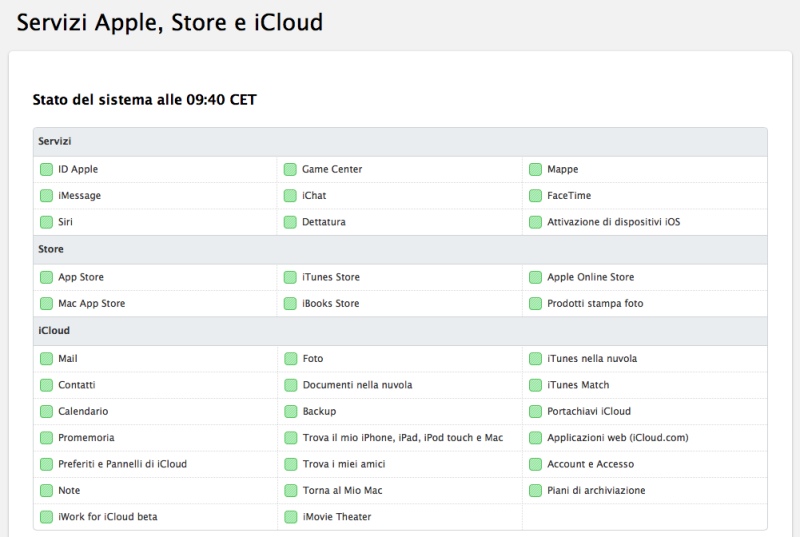Screen dimensions: 800x537
Task: Click the 'Dettatura' text label
Action: (x=324, y=222)
